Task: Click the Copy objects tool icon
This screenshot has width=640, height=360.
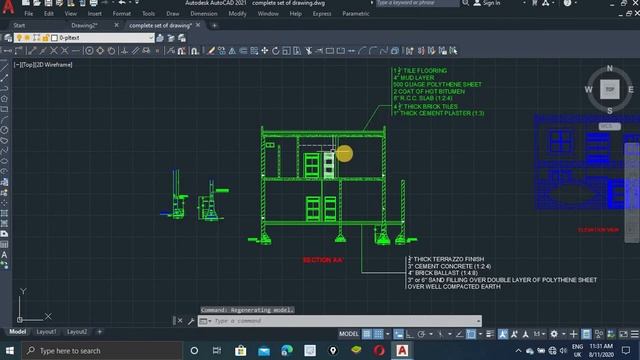Action: point(222,51)
